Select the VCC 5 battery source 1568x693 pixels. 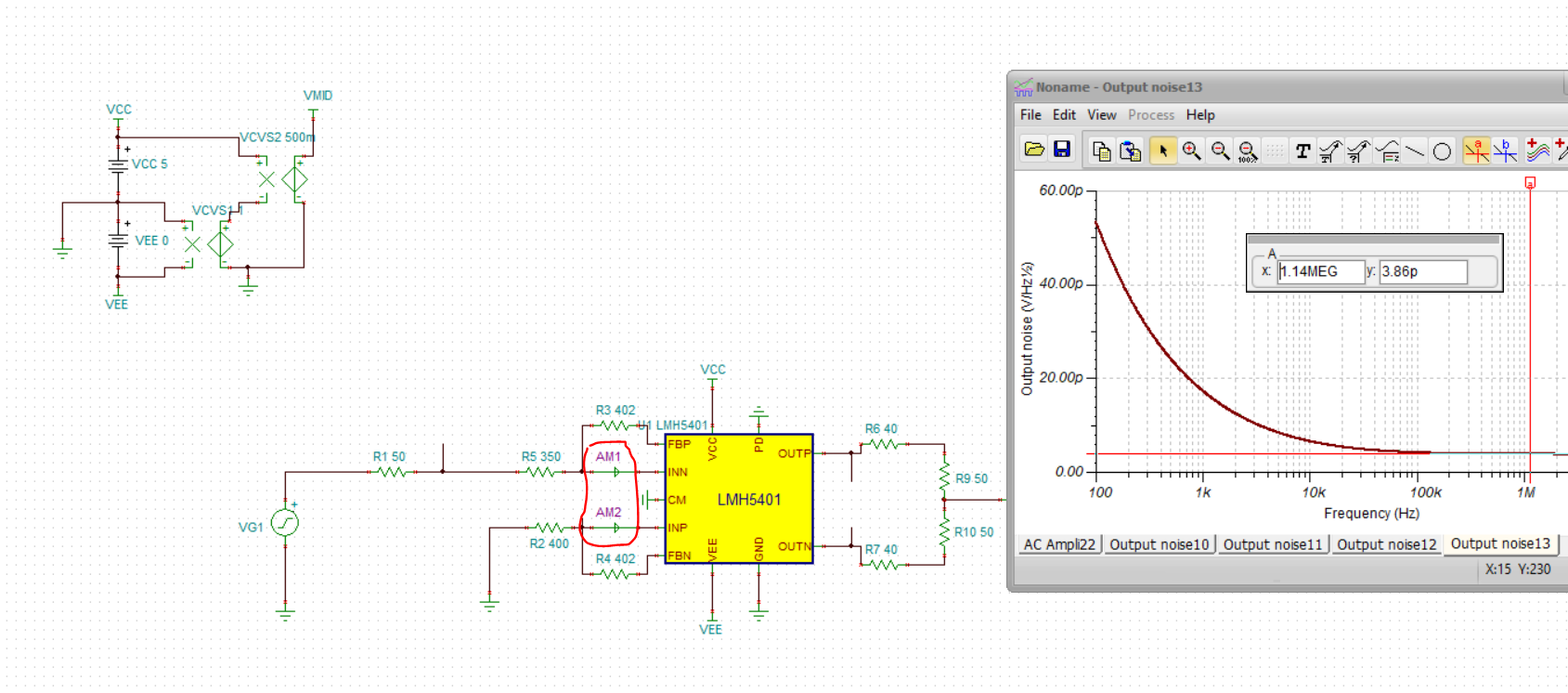point(118,166)
